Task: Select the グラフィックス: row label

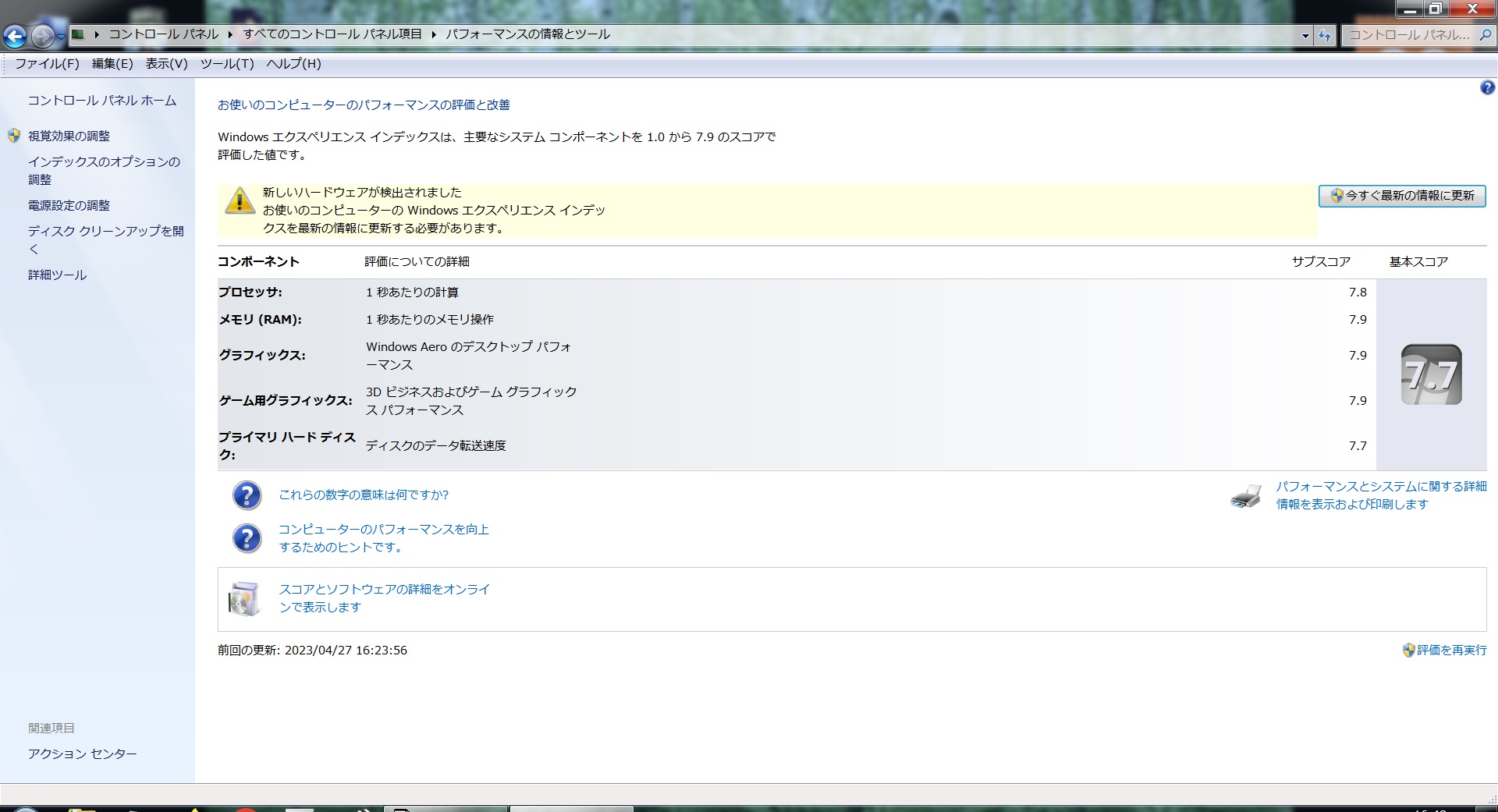Action: pyautogui.click(x=262, y=355)
